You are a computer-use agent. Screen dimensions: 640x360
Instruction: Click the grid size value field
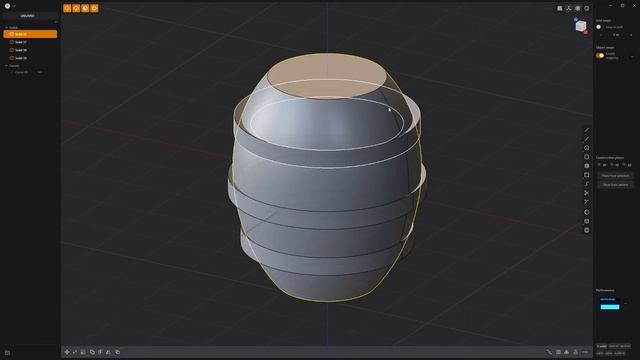[616, 35]
